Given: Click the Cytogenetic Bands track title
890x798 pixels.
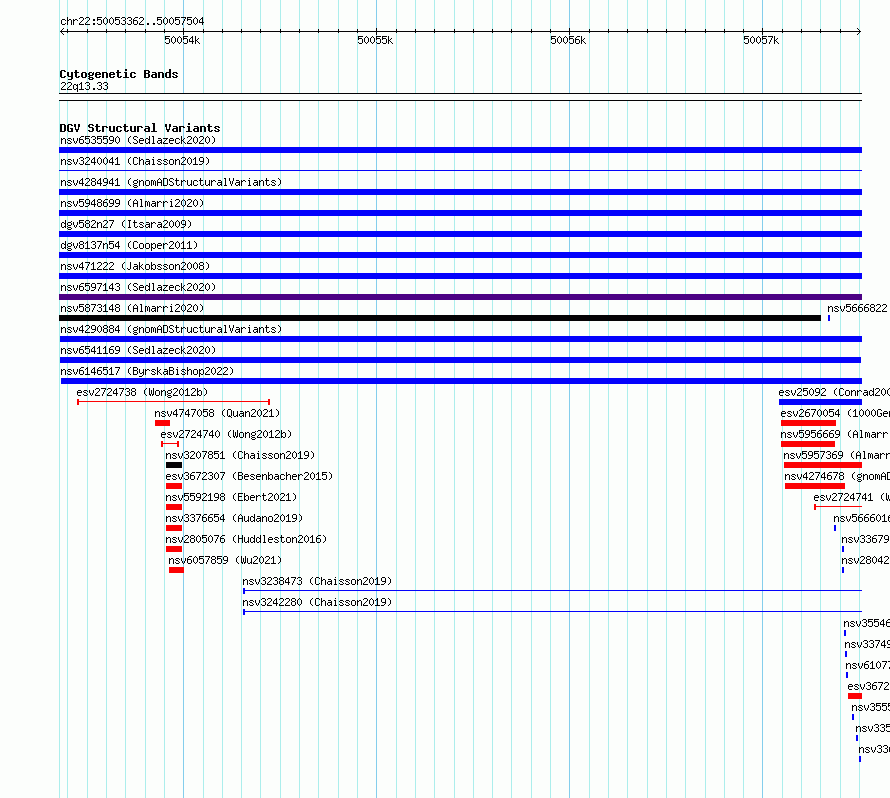Looking at the screenshot, I should click(119, 74).
